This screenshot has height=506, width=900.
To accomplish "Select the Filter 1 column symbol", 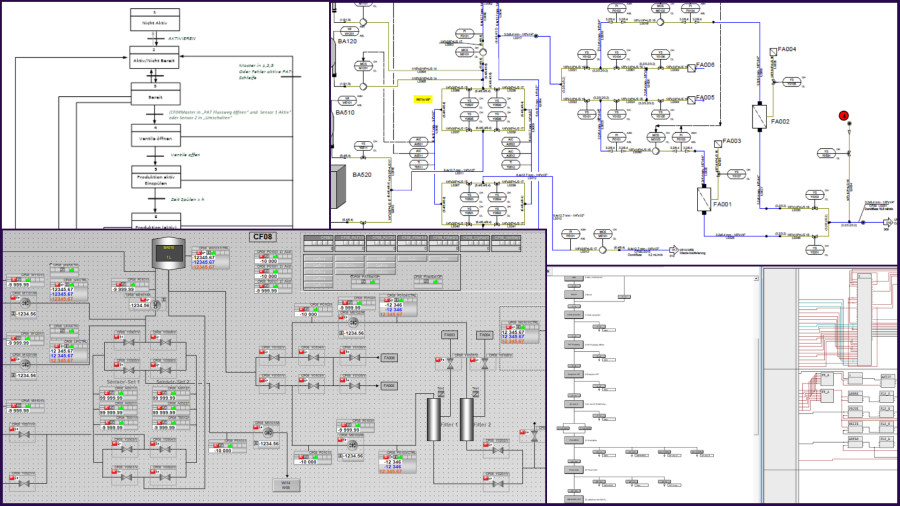I will [436, 411].
